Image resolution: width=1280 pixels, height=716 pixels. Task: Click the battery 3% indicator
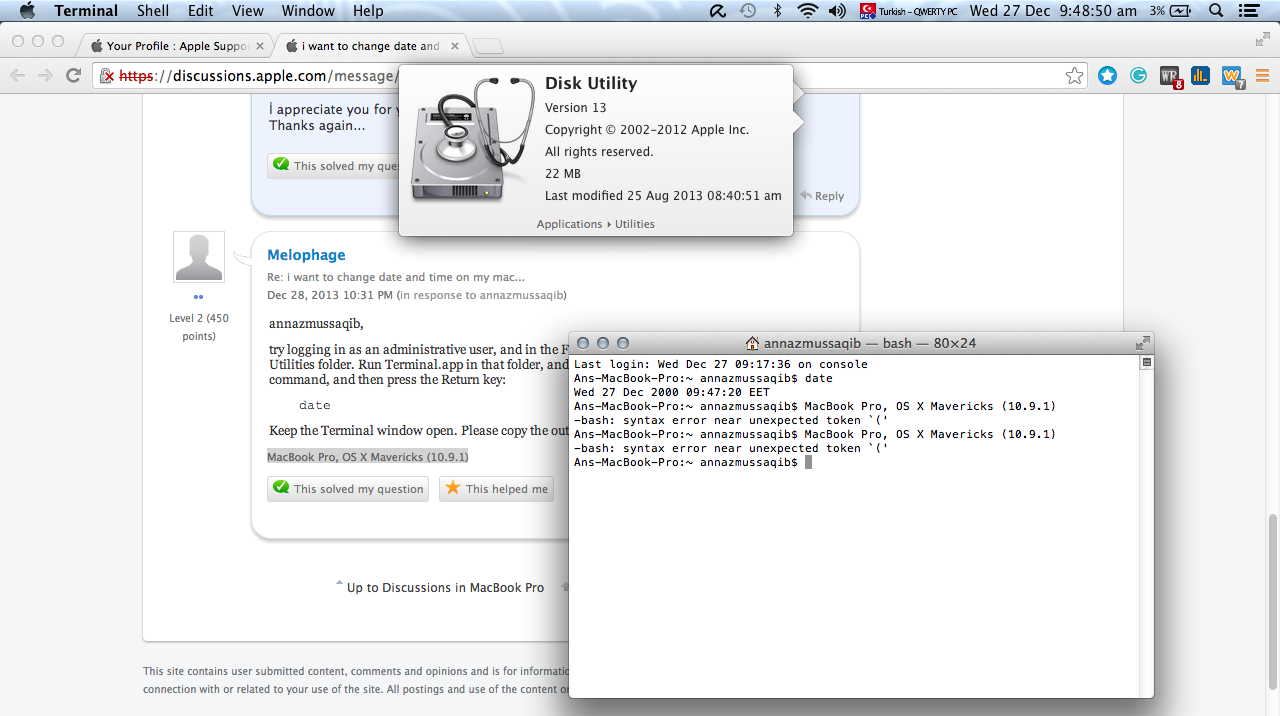[1170, 11]
